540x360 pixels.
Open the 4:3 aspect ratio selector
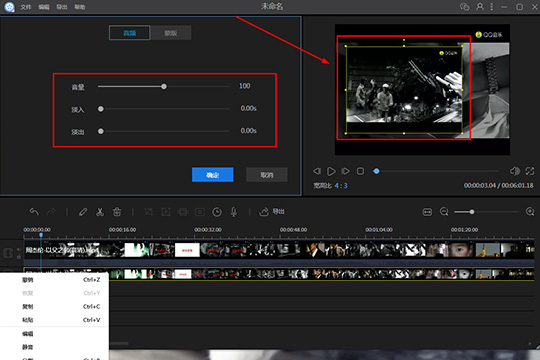[x=341, y=186]
